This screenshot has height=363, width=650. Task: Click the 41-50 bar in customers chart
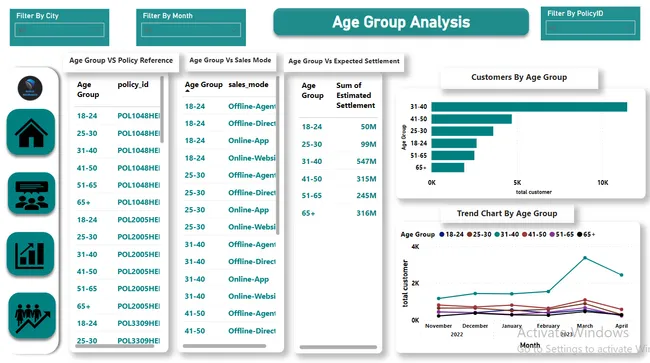pyautogui.click(x=471, y=119)
